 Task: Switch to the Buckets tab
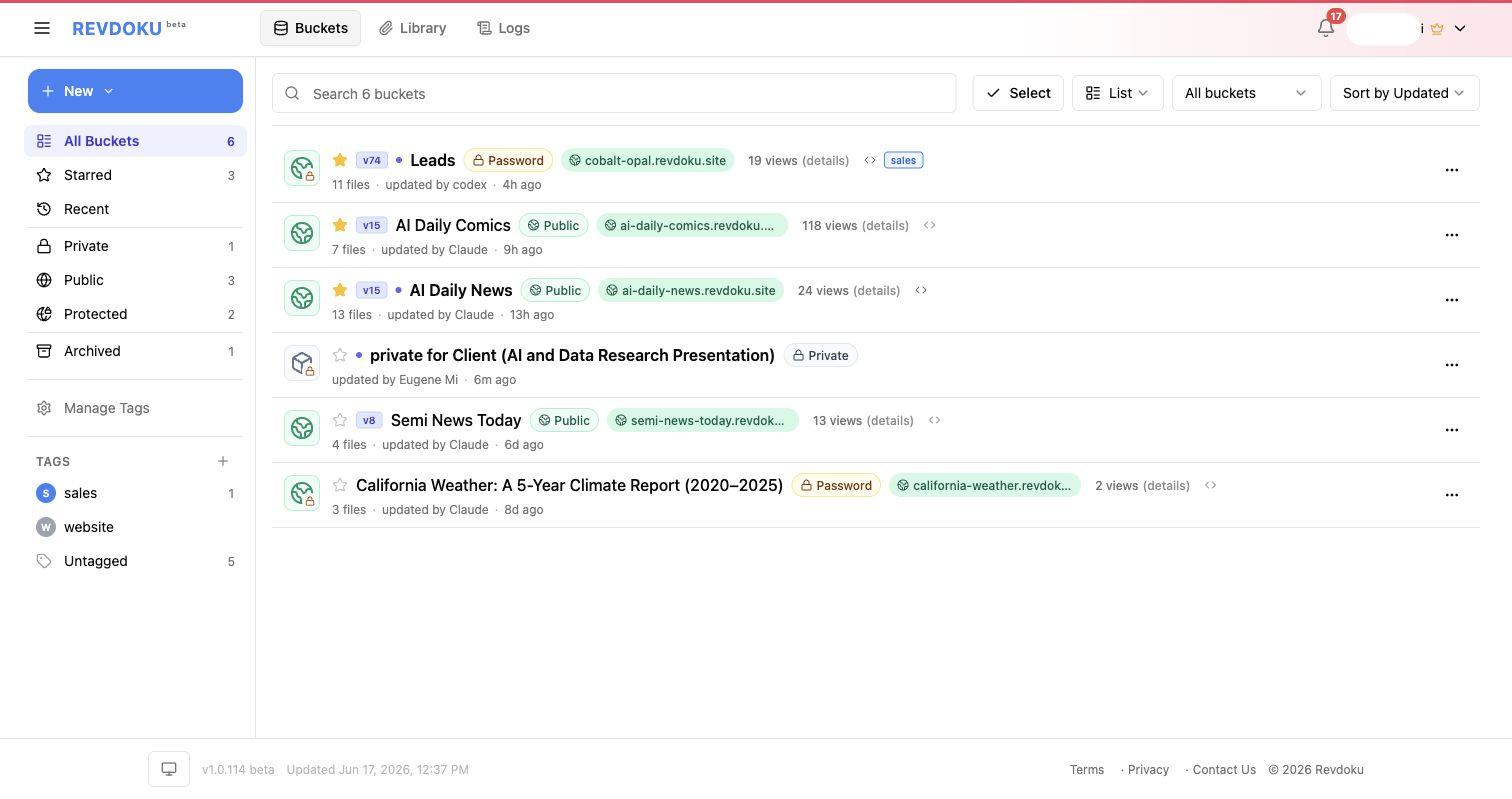point(310,28)
